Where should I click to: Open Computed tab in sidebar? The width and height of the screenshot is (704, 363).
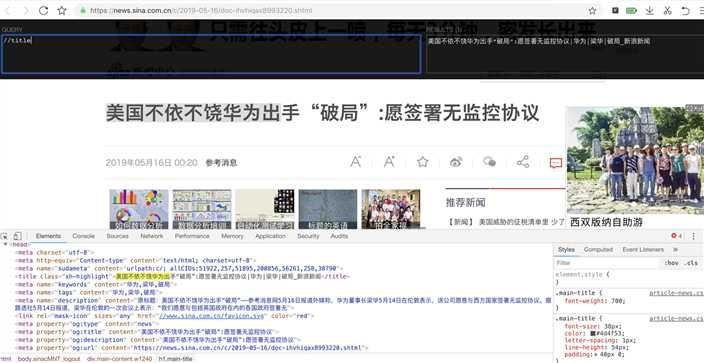point(598,250)
